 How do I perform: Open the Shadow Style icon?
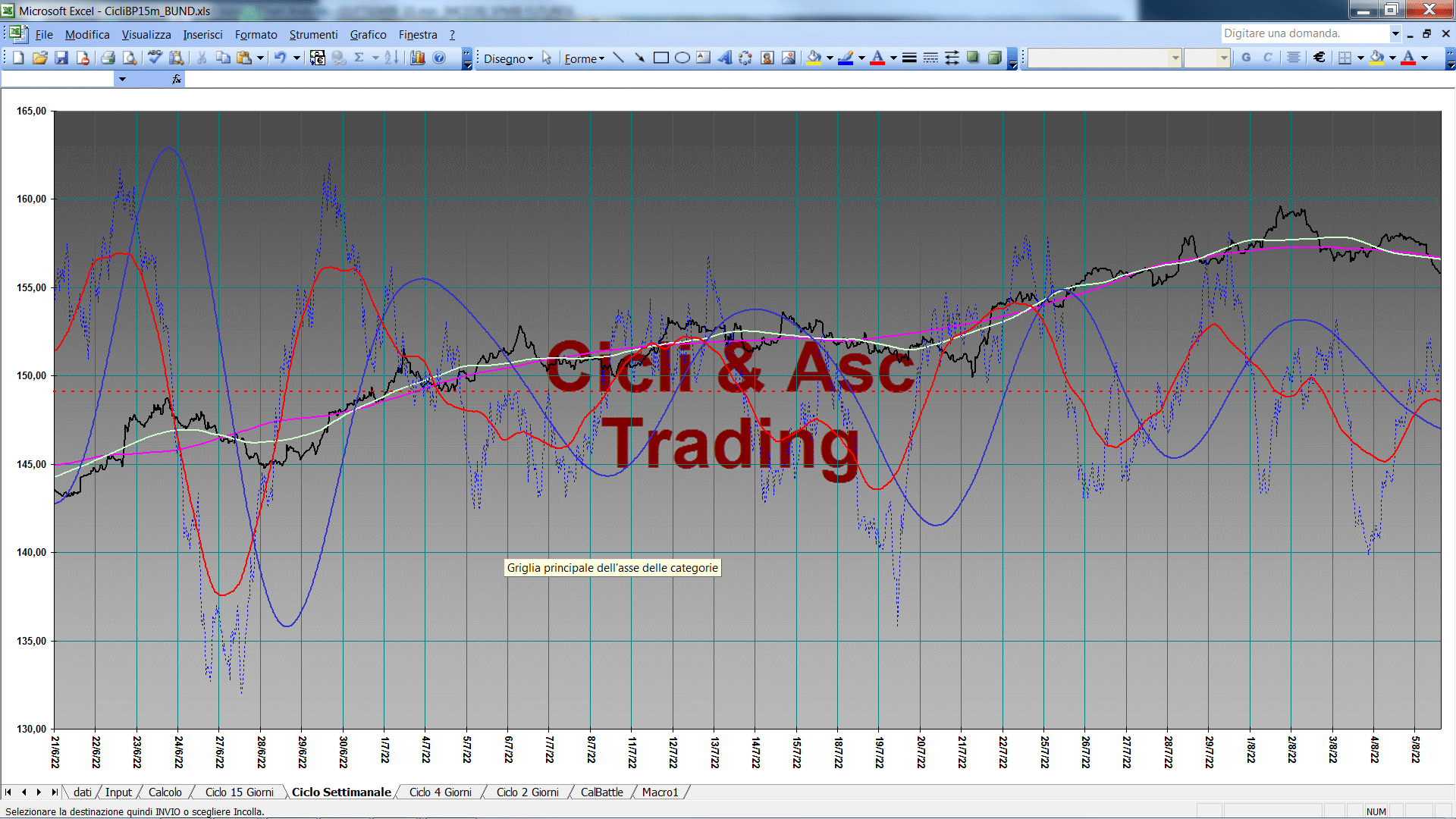tap(973, 58)
